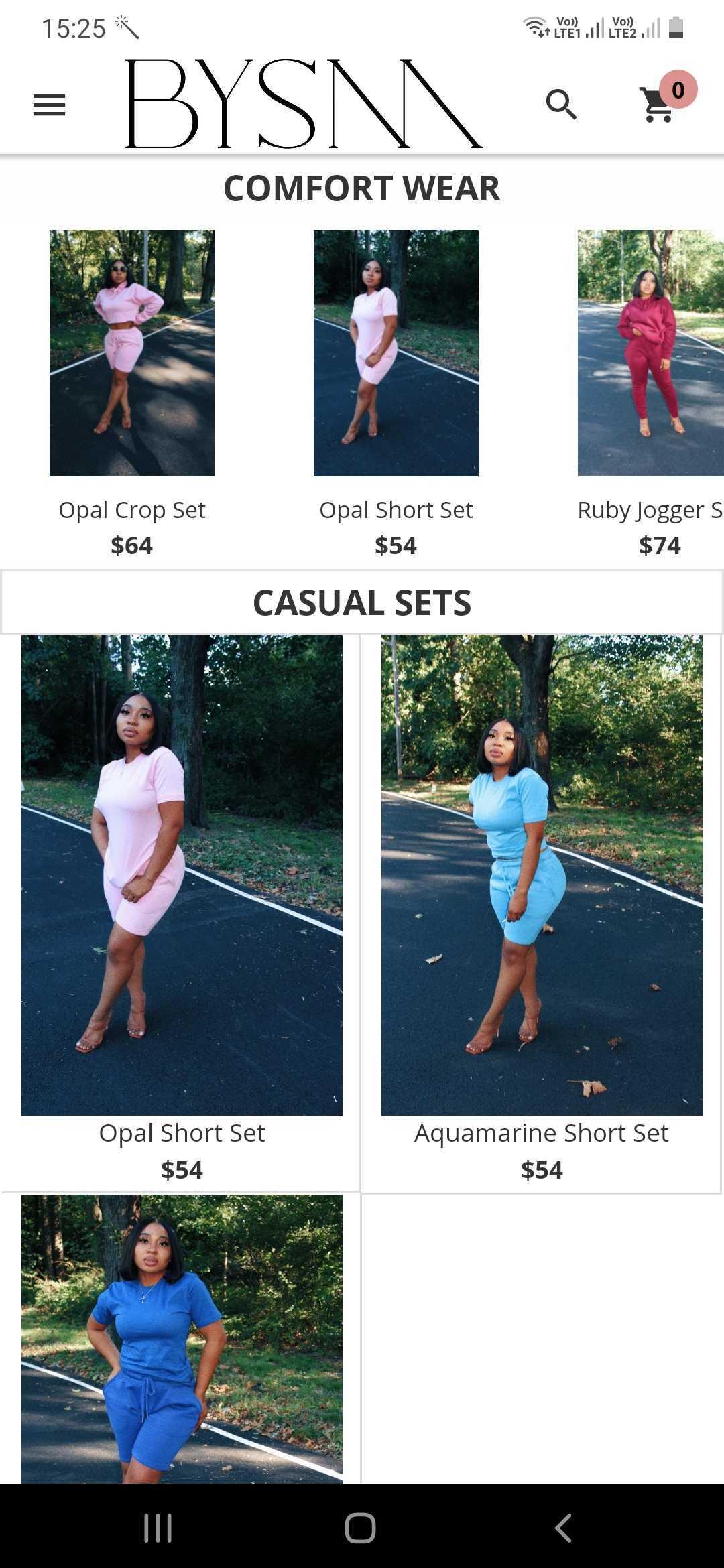Tap the Android back button

[x=563, y=1528]
